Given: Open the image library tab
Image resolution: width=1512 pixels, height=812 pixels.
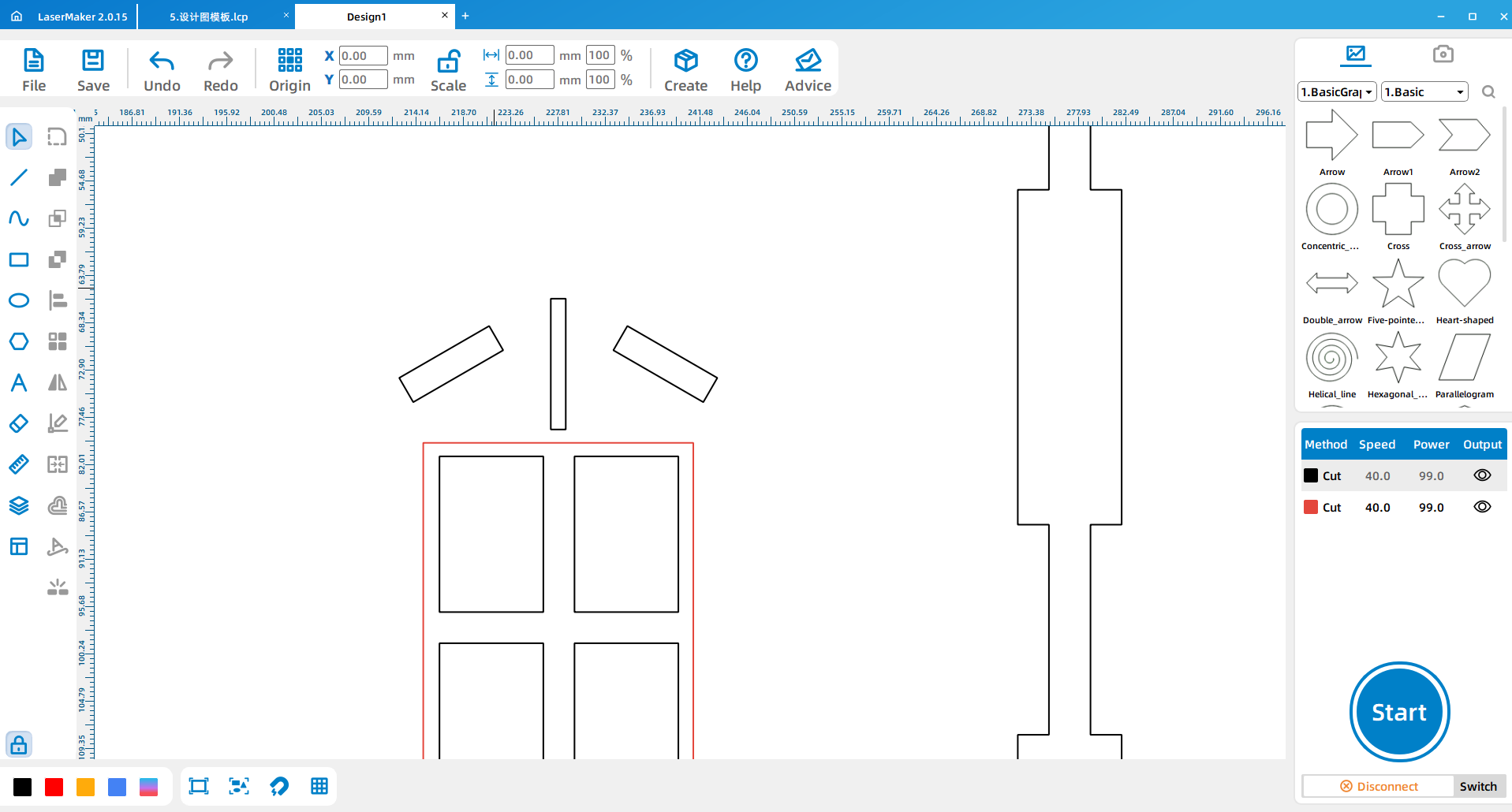Looking at the screenshot, I should pyautogui.click(x=1356, y=54).
